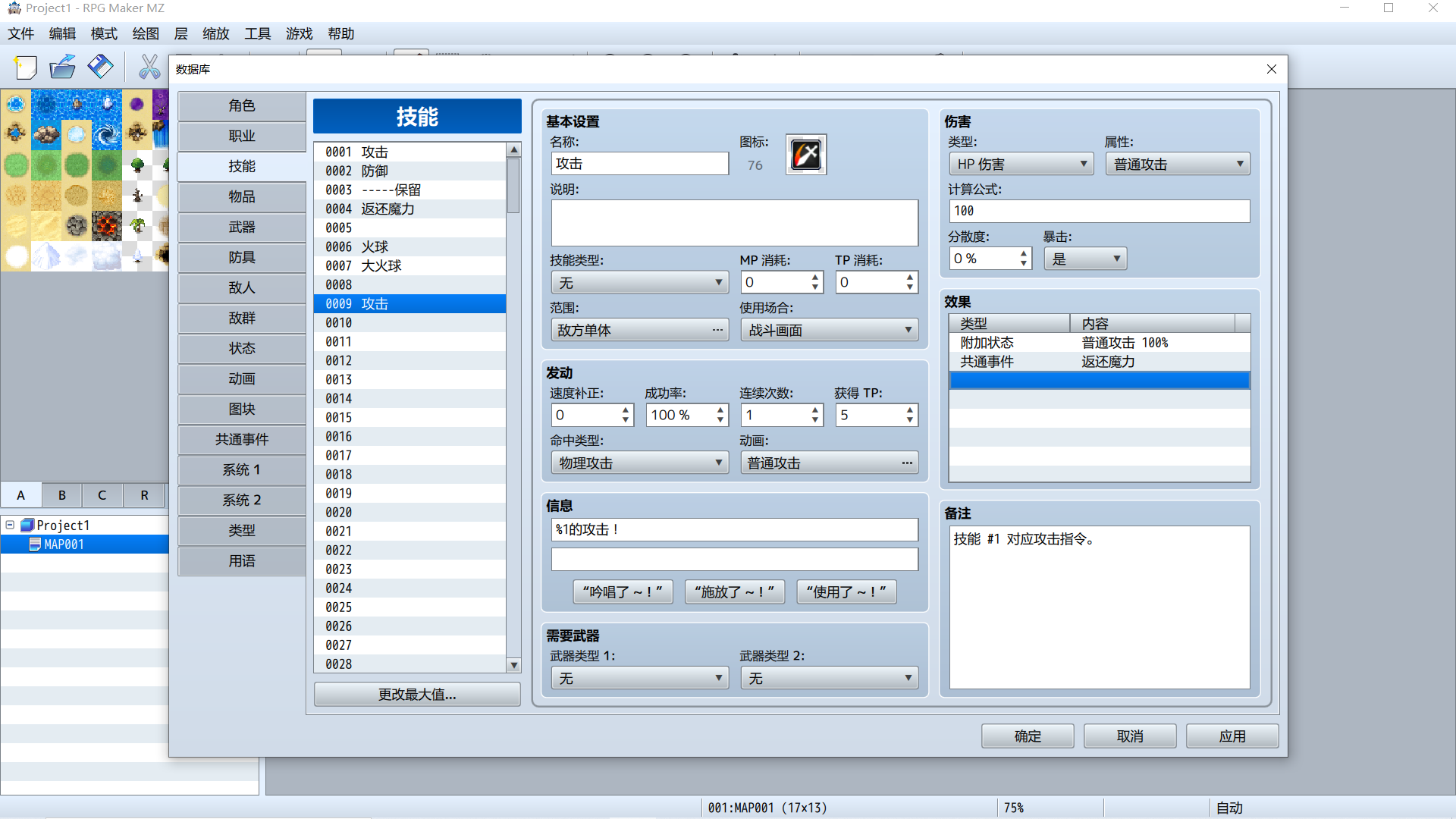Image resolution: width=1456 pixels, height=819 pixels.
Task: Click the skill list scrollbar down arrow
Action: [513, 665]
